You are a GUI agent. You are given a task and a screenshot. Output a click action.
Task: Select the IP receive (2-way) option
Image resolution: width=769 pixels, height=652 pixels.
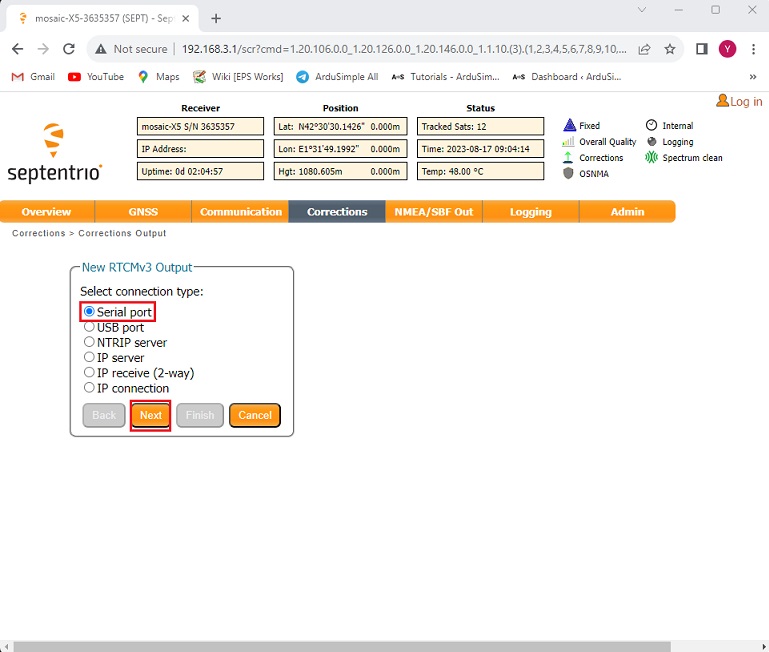point(89,373)
